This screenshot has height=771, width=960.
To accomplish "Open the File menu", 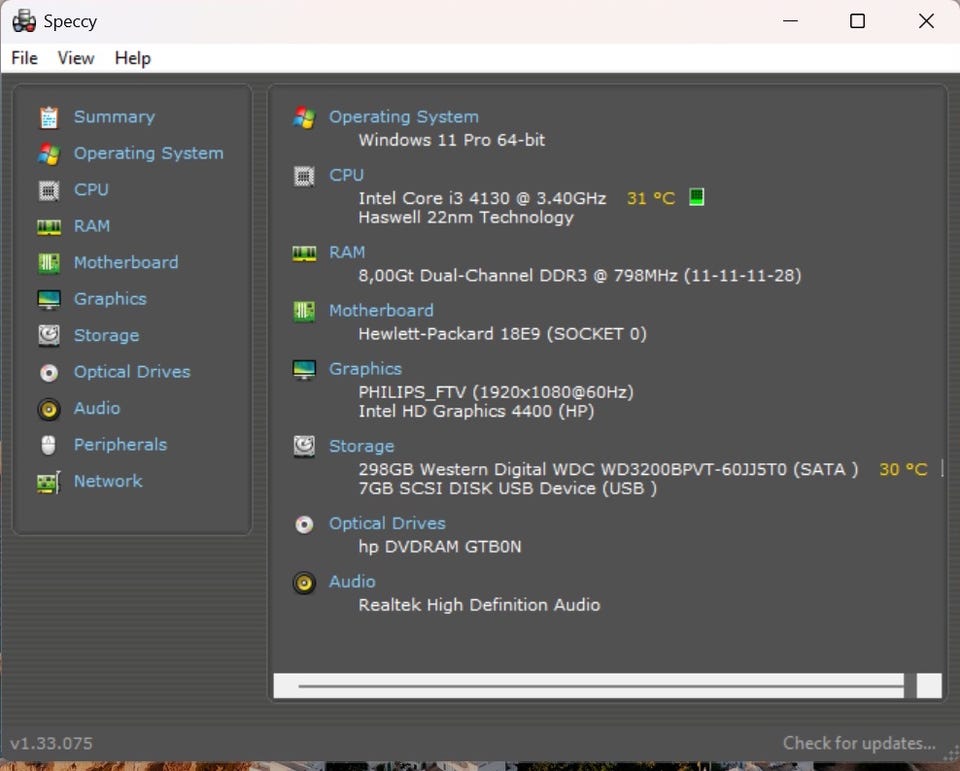I will coord(24,58).
